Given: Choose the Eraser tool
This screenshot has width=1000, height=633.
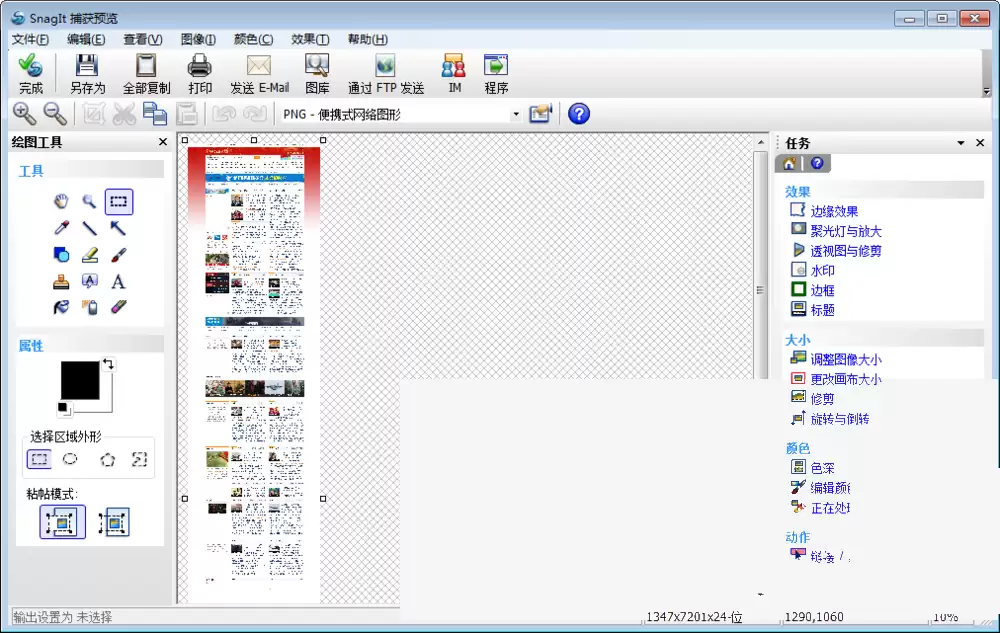Looking at the screenshot, I should (118, 307).
